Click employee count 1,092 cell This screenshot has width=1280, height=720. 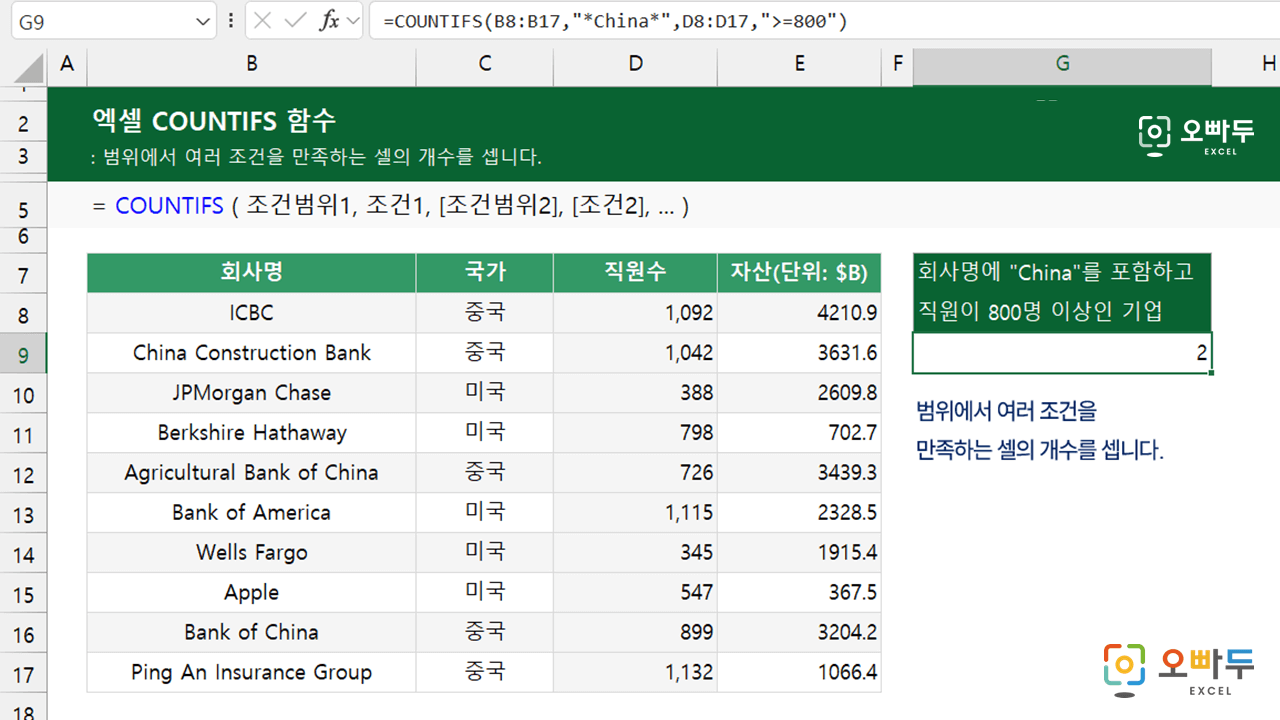[x=636, y=313]
